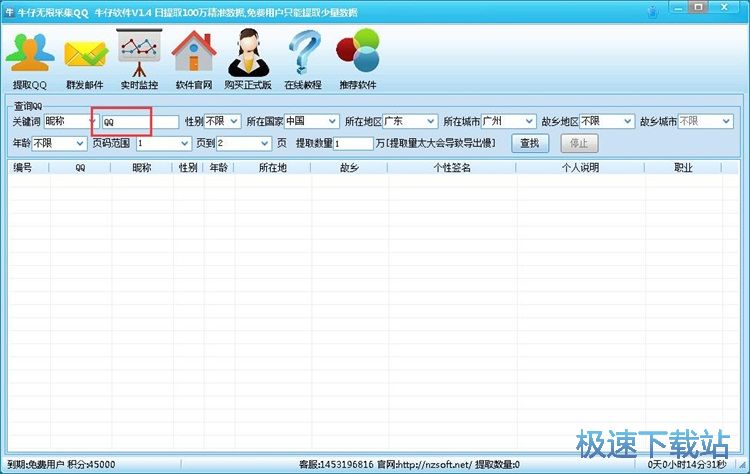Click the remaining time 0天0小时14分31秒
750x474 pixels.
pyautogui.click(x=687, y=464)
